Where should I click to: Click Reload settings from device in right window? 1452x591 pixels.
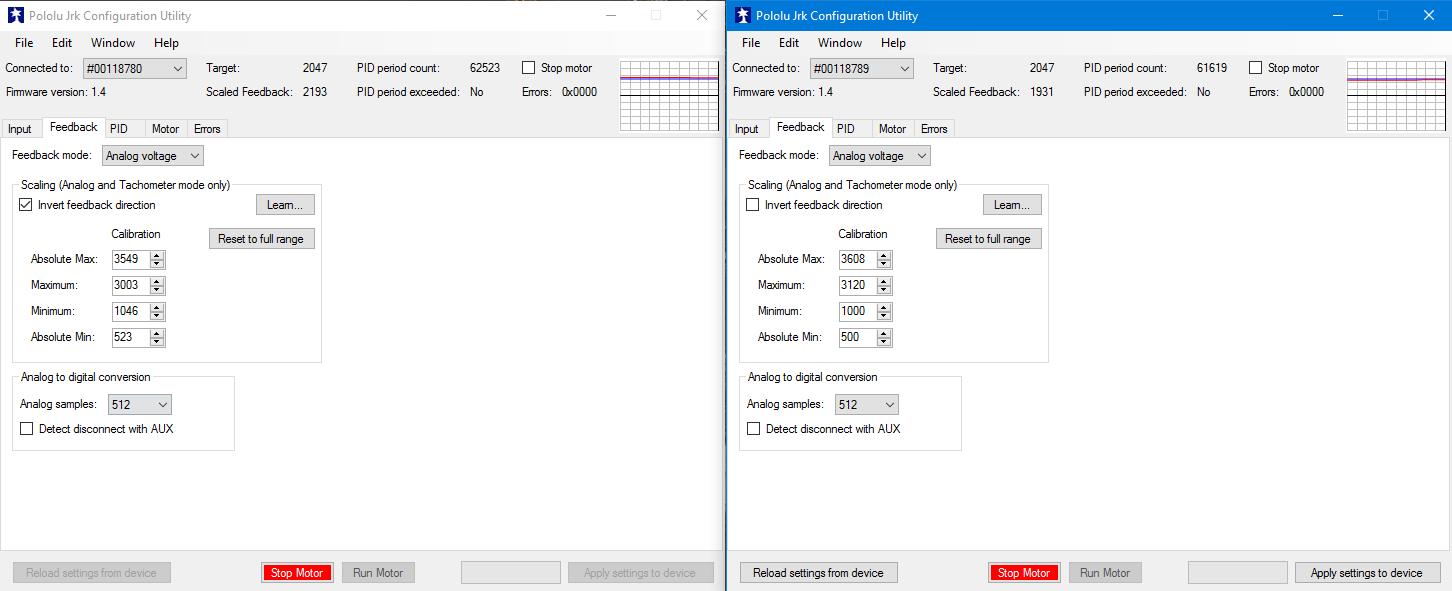point(818,573)
